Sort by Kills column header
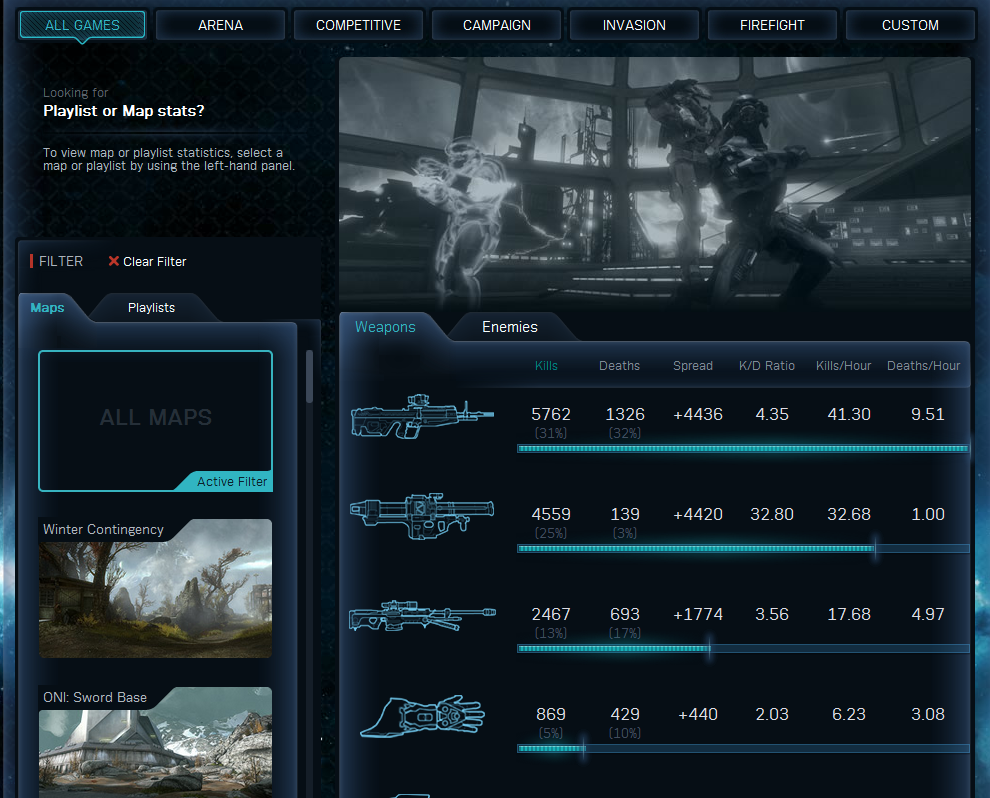Screen dimensions: 990x798 coord(546,366)
